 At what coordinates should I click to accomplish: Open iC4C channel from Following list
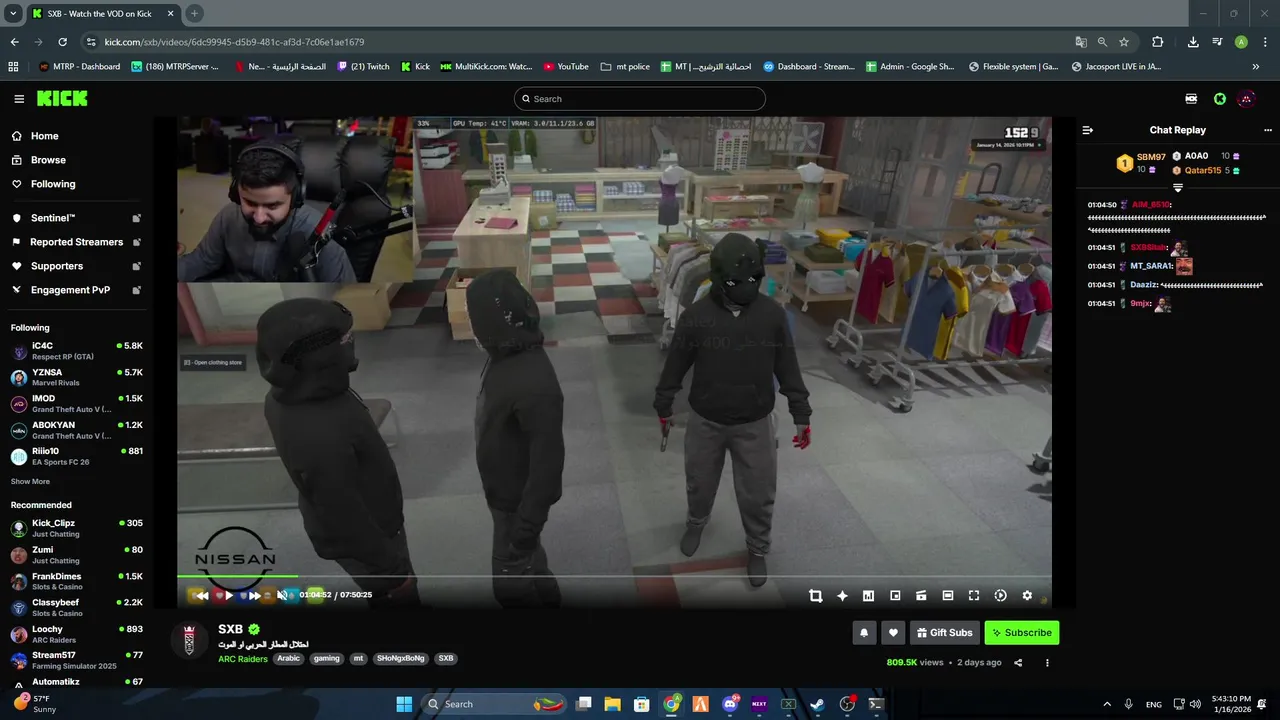(x=76, y=351)
